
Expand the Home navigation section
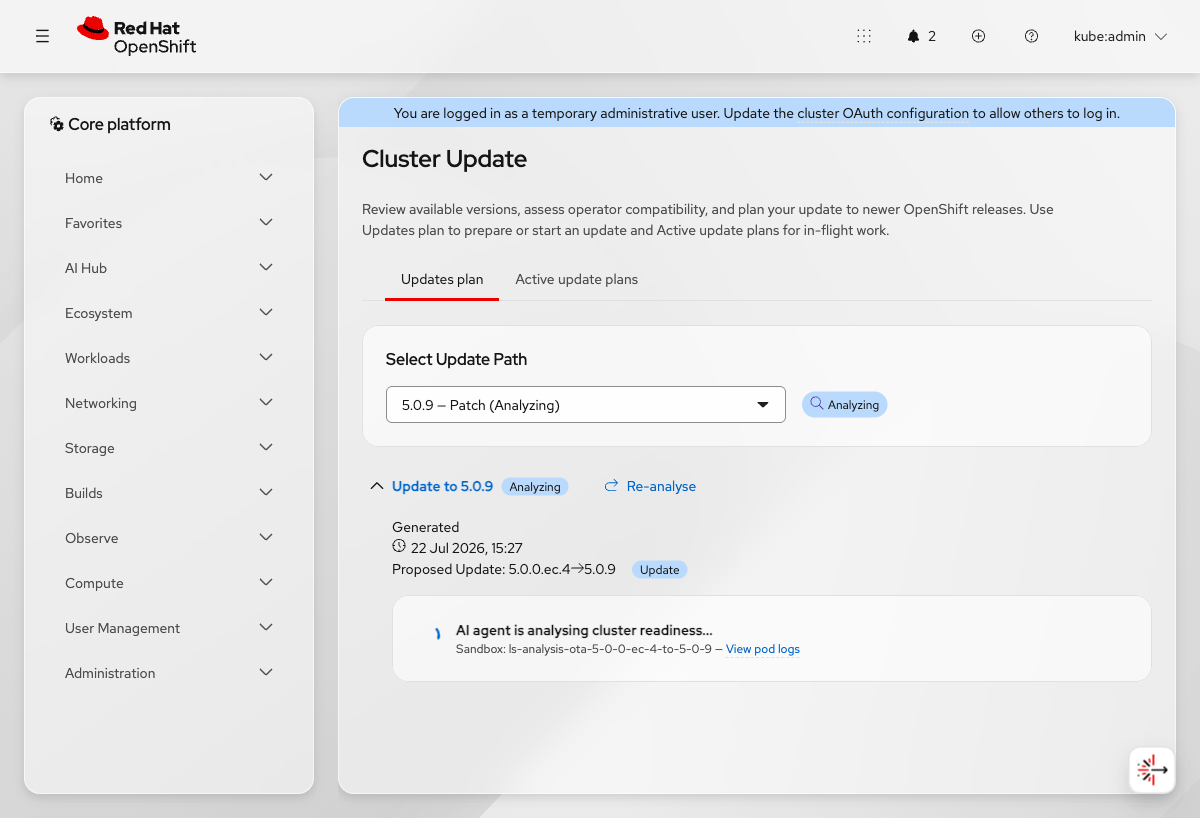click(x=169, y=178)
